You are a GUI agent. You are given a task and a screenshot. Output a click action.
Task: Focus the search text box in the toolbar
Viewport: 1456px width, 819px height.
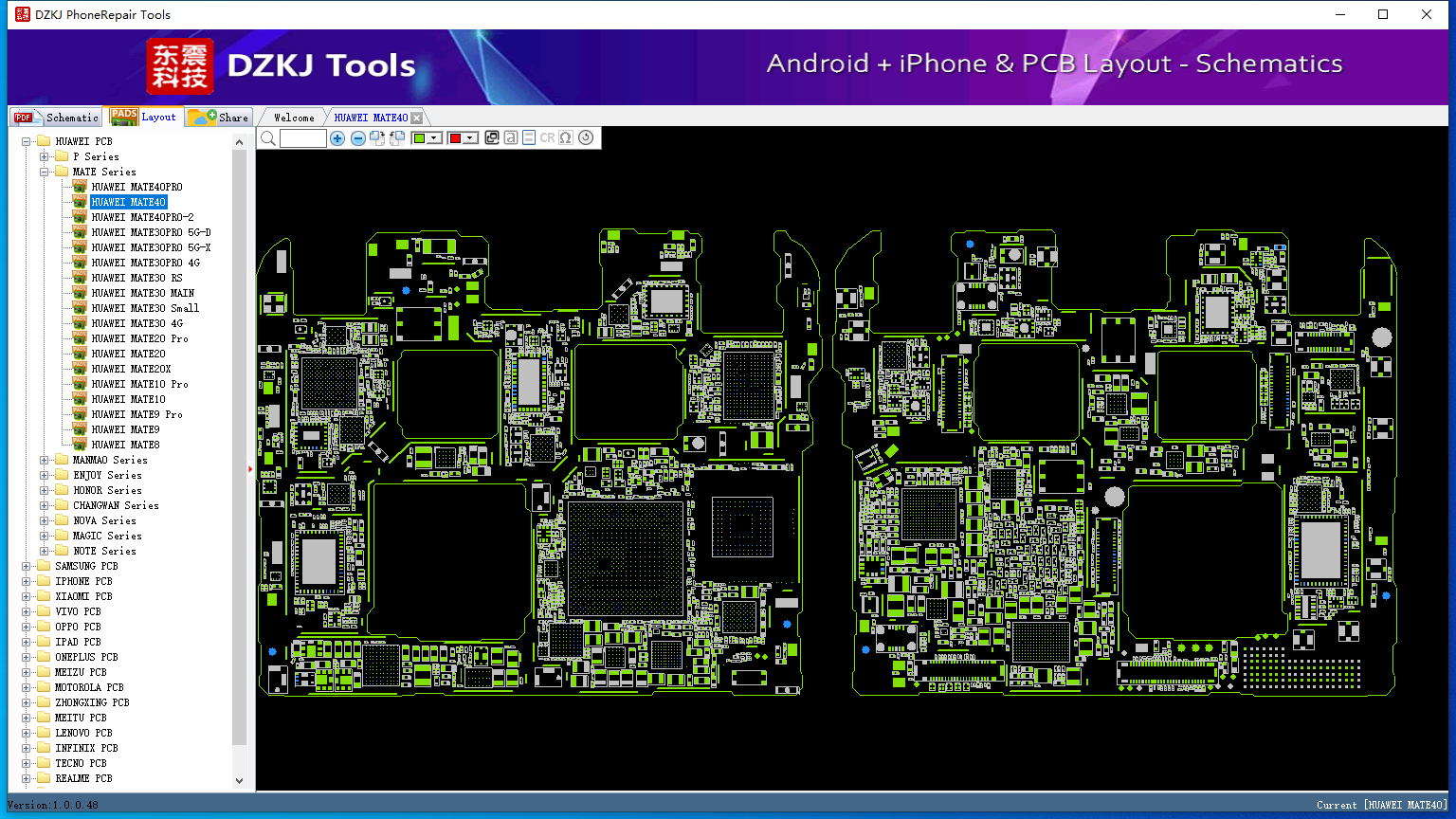click(x=303, y=138)
